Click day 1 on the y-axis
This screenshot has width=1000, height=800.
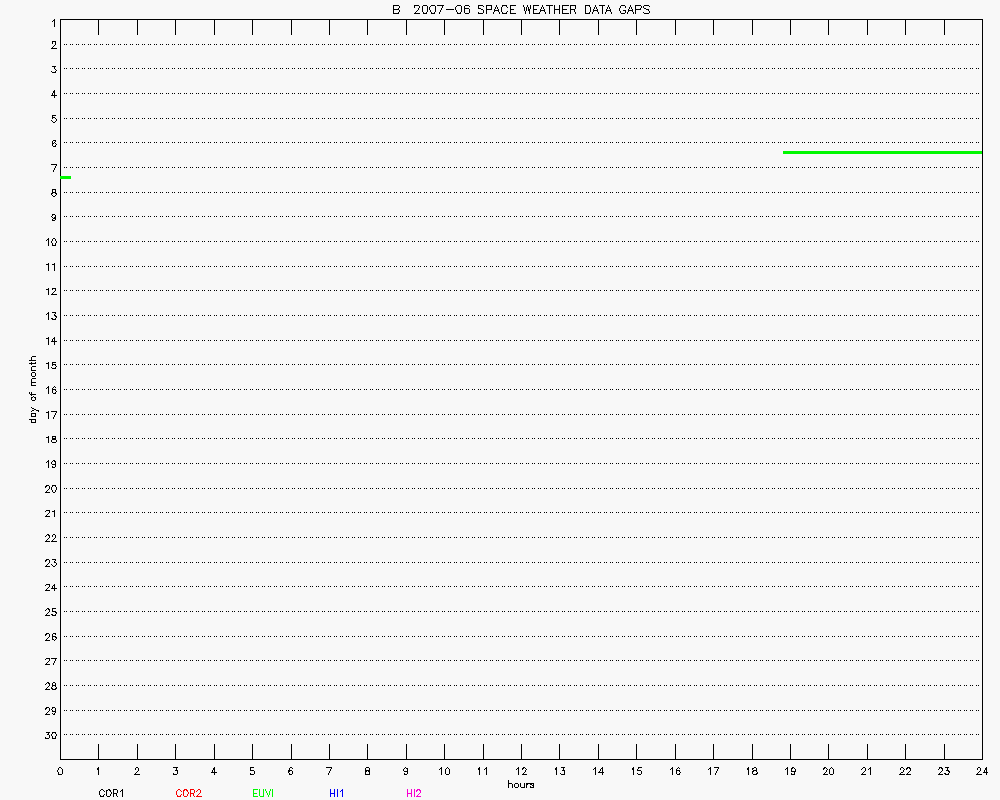point(51,23)
